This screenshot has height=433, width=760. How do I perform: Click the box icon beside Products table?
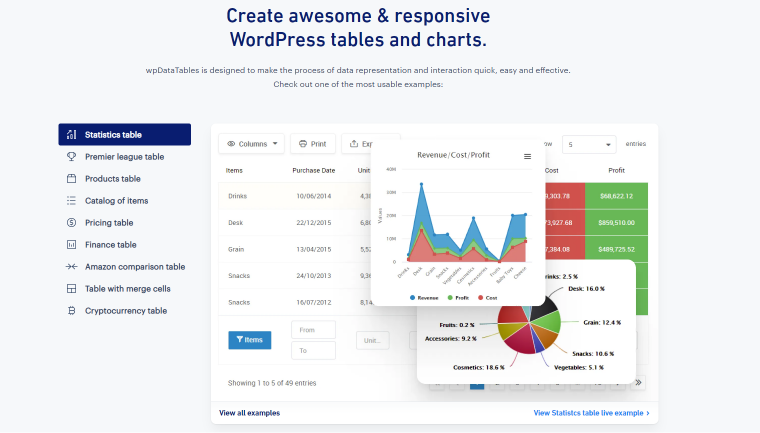[71, 179]
